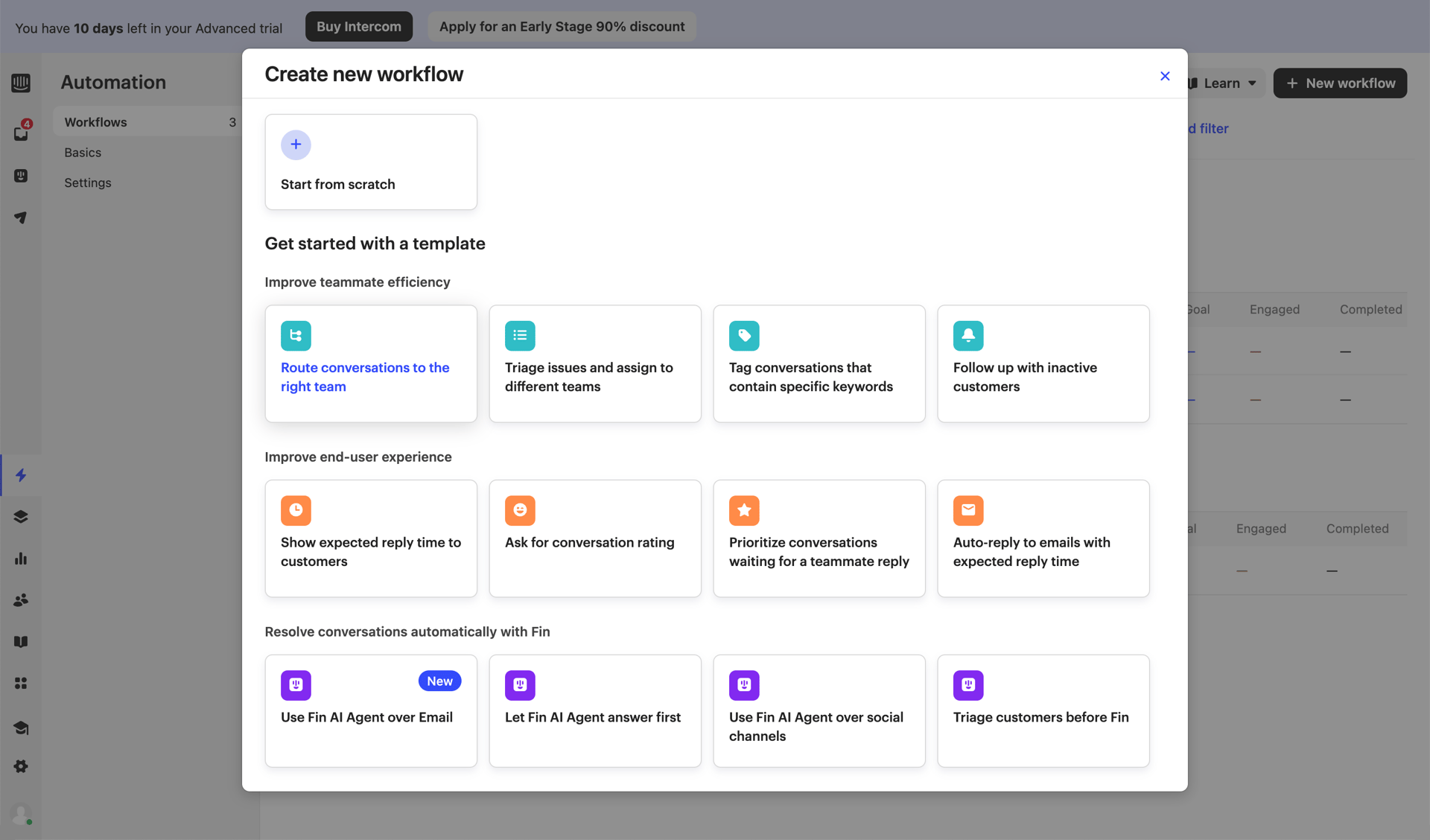
Task: Open the Reports bar chart icon
Action: [21, 559]
